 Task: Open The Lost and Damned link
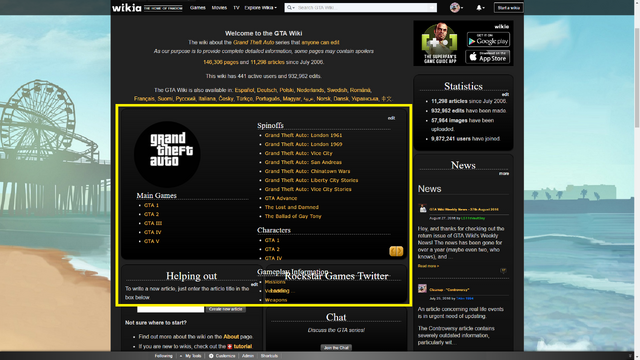click(291, 207)
